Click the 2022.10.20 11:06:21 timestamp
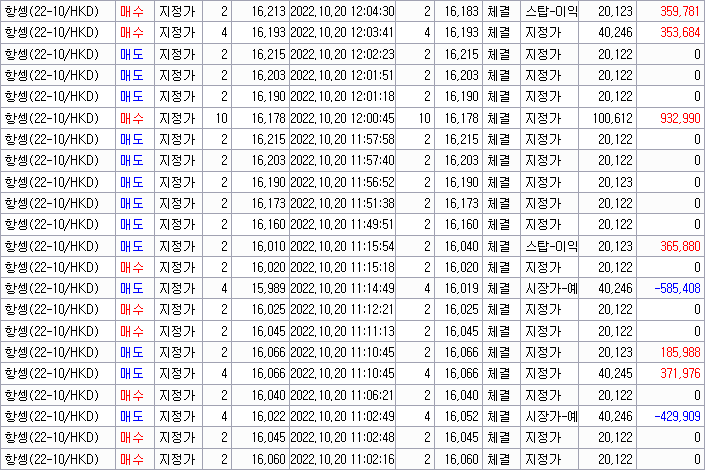Image resolution: width=705 pixels, height=470 pixels. 342,395
